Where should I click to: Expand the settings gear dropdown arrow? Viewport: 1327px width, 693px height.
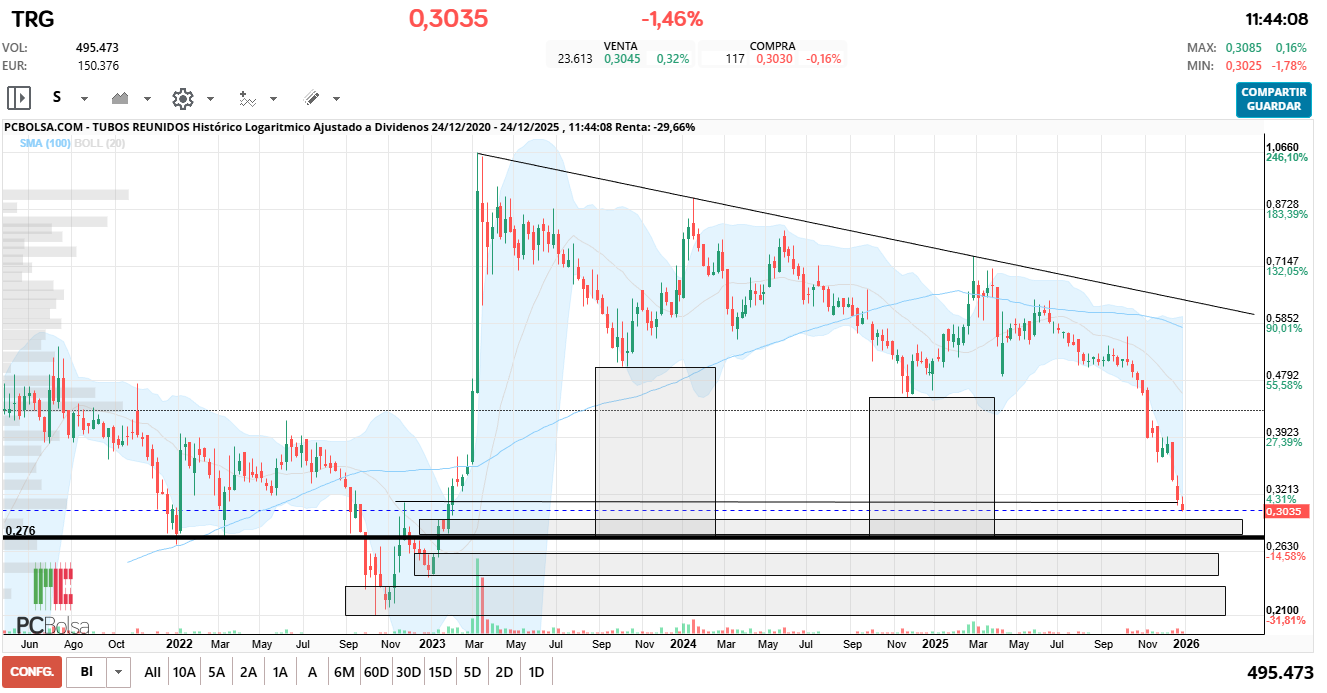[x=210, y=99]
